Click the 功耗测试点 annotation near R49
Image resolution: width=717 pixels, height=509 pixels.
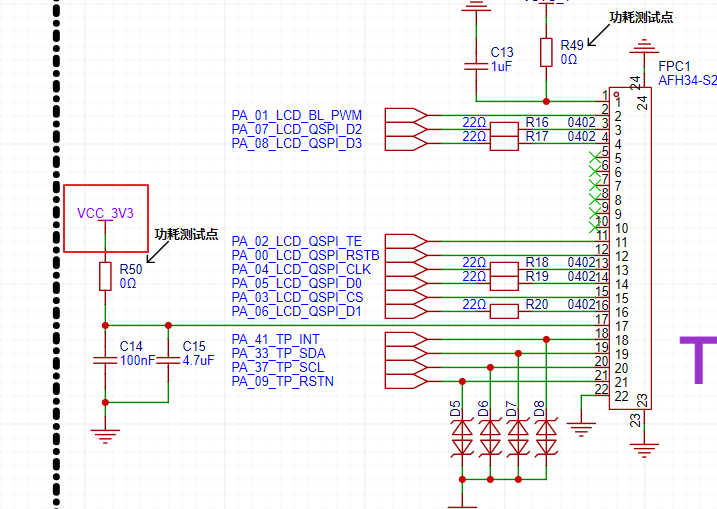point(641,19)
